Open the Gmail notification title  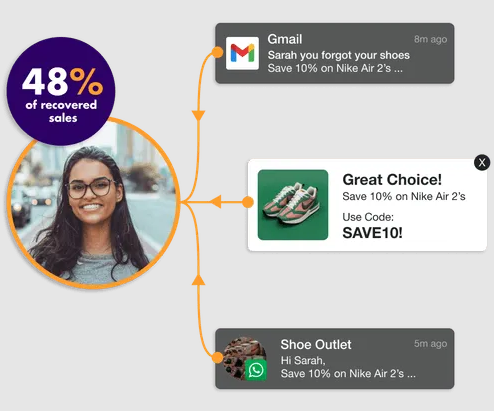coord(285,39)
